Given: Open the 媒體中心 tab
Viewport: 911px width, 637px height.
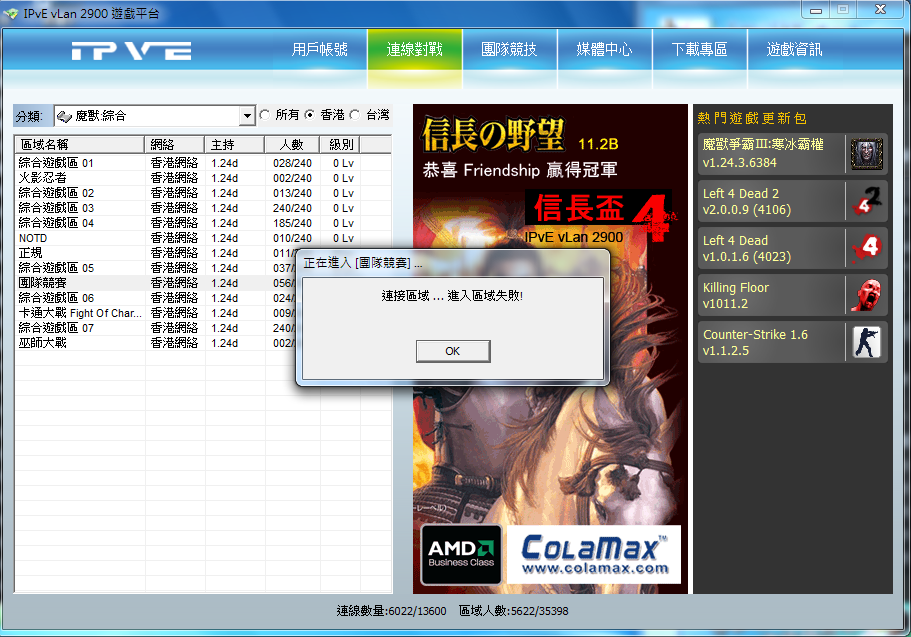Looking at the screenshot, I should [x=605, y=50].
